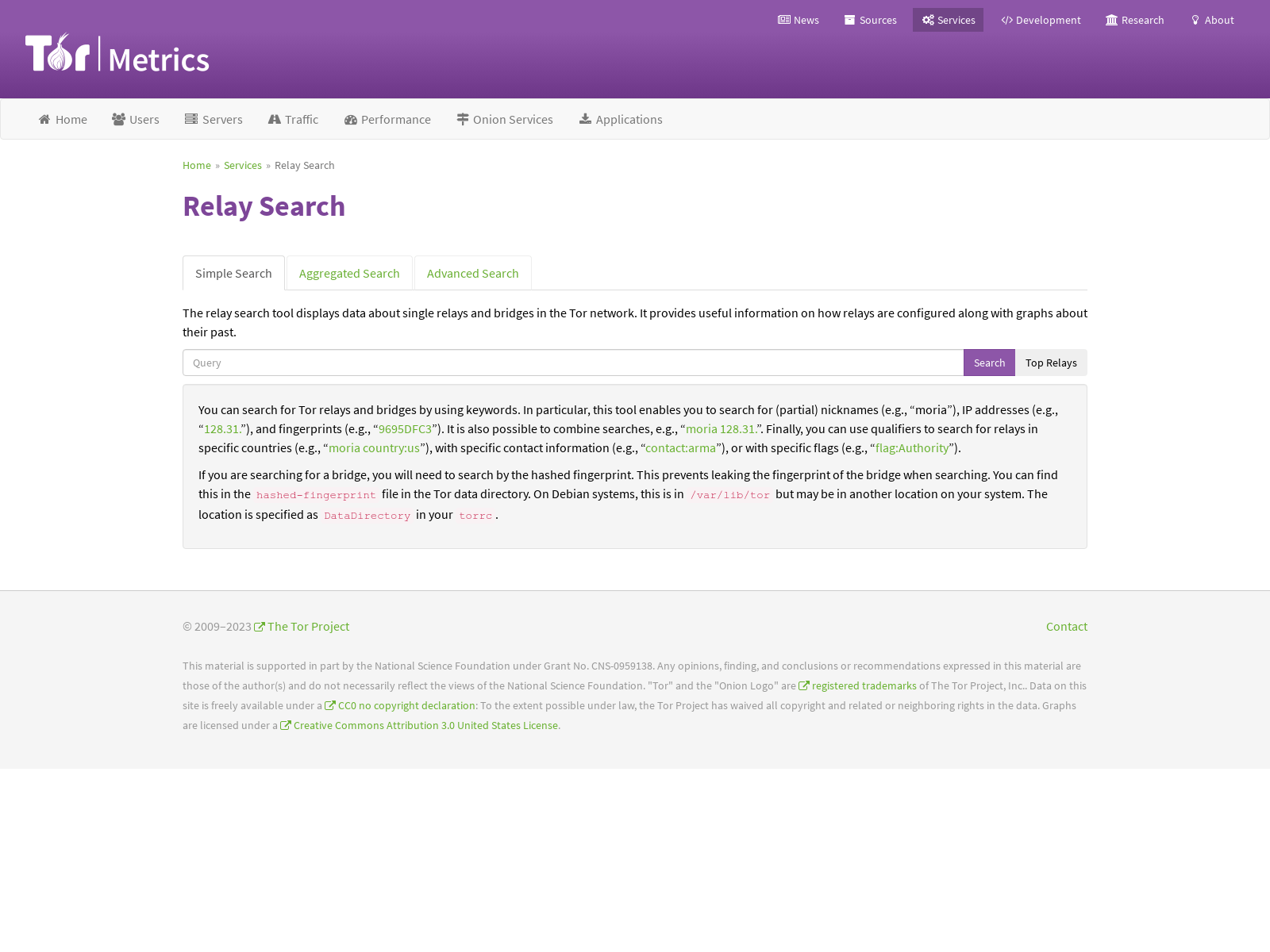Go to the Performance section
This screenshot has width=1270, height=952.
(x=387, y=119)
